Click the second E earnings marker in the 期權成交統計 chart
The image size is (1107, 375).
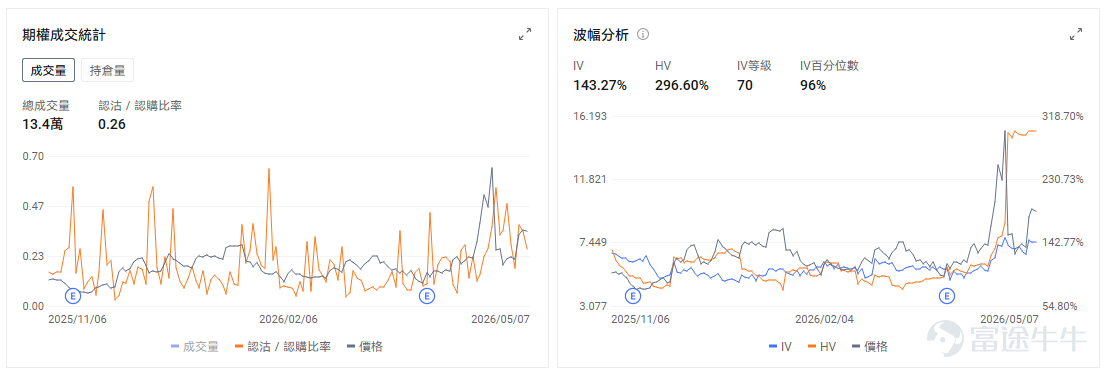(426, 295)
